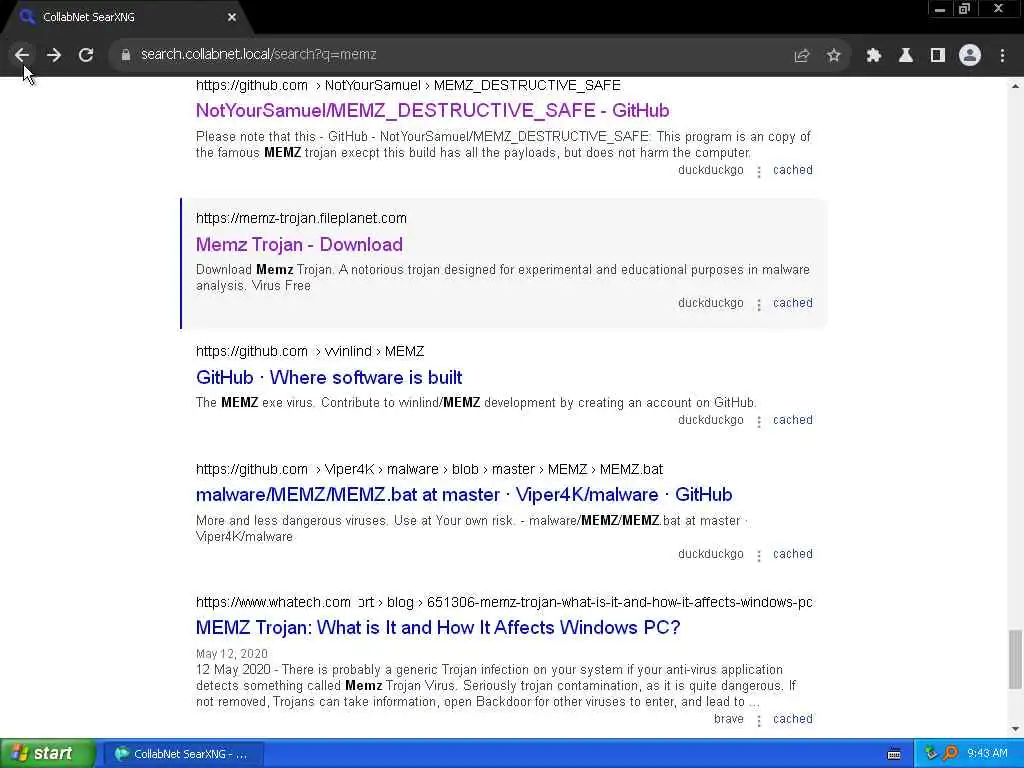Click the May 12, 2020 date text
Screen dimensions: 1024x768
tap(232, 654)
